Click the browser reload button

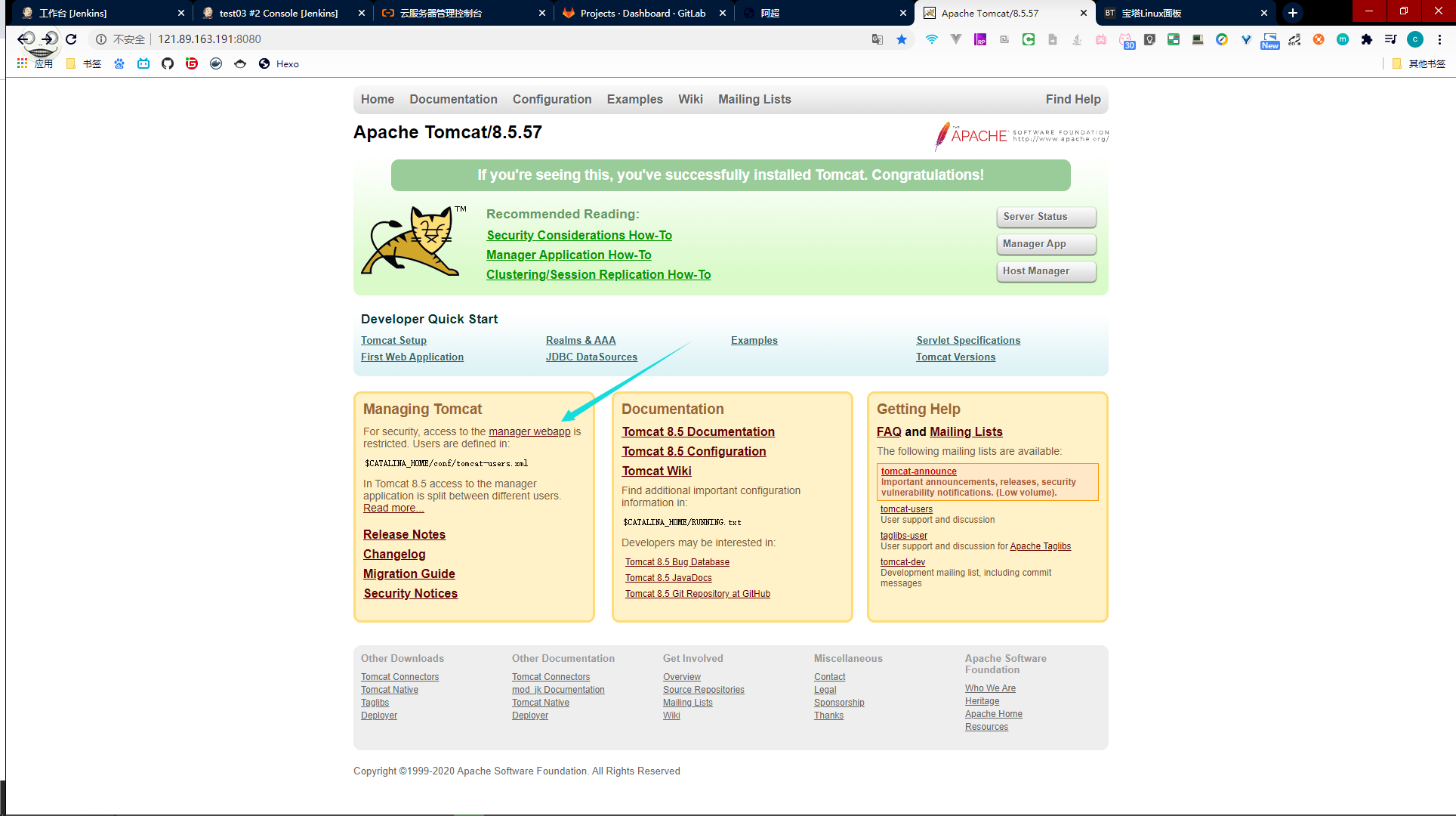point(71,39)
